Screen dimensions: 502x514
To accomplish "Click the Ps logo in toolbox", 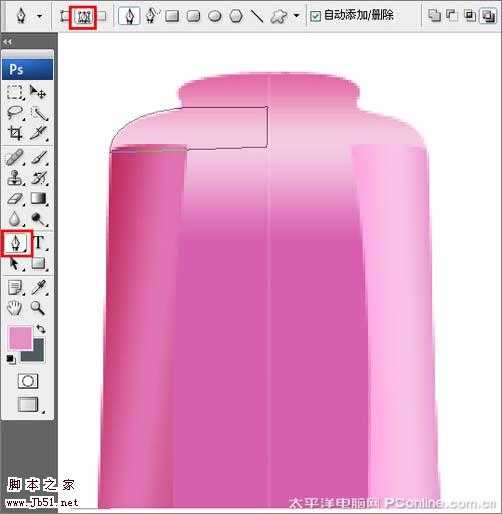I will [x=27, y=69].
